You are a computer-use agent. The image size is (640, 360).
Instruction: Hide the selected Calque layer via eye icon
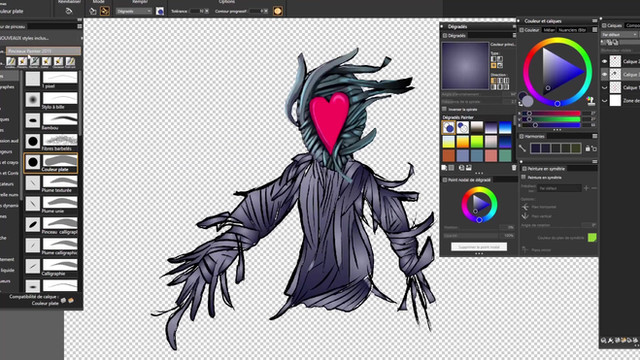click(605, 74)
